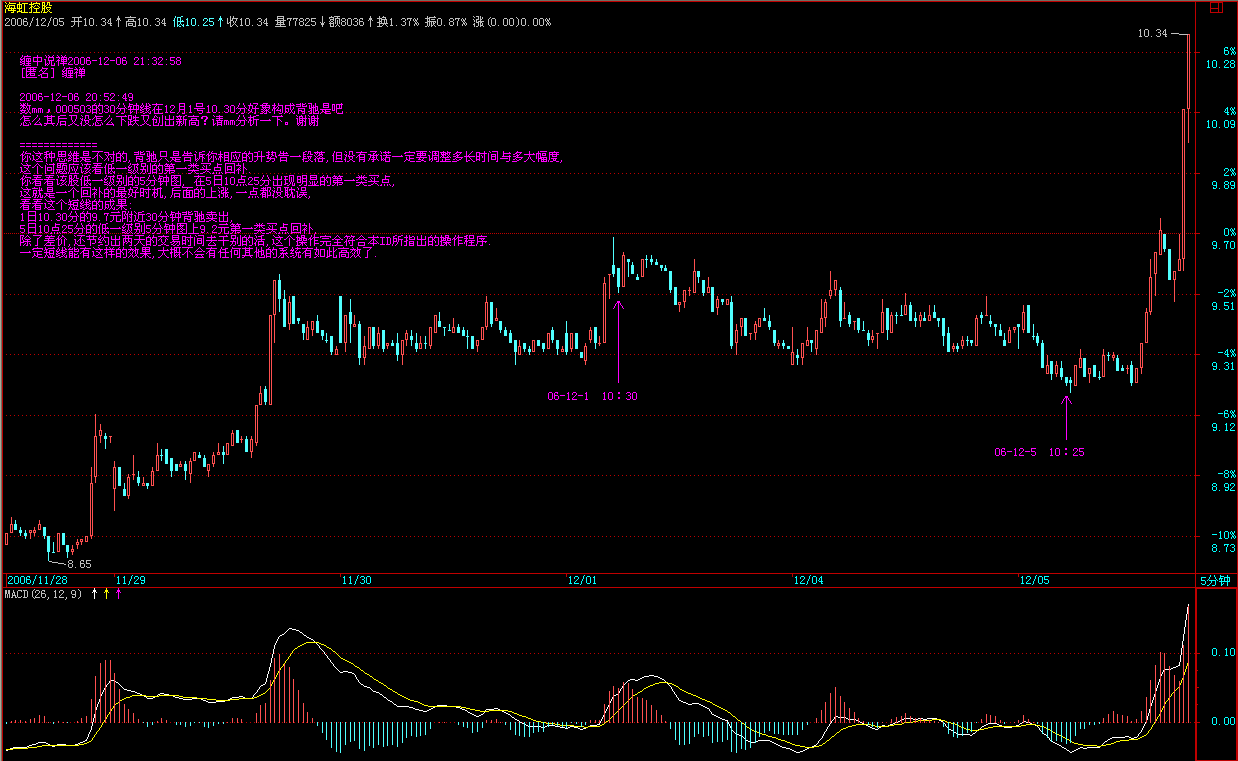Click the magenta arrow beside MACD label
The width and height of the screenshot is (1238, 761).
click(x=118, y=594)
